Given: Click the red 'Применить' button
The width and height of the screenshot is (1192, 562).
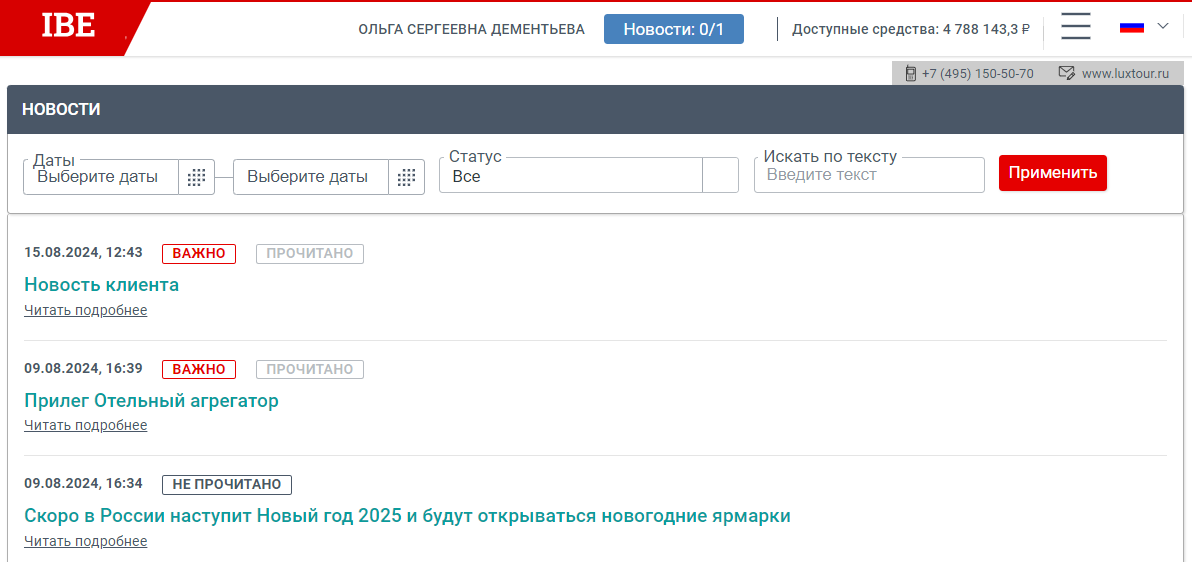Looking at the screenshot, I should [x=1052, y=173].
